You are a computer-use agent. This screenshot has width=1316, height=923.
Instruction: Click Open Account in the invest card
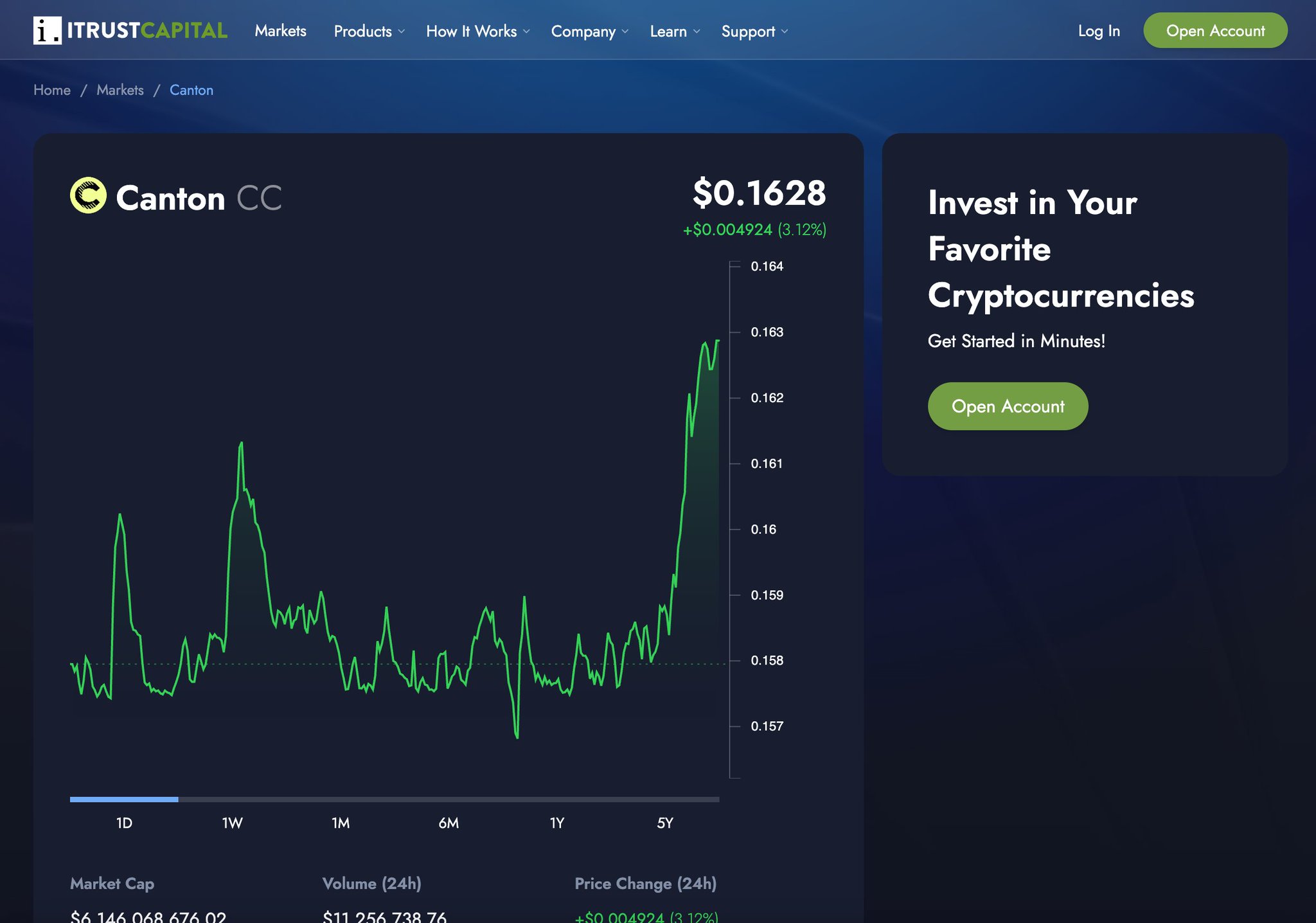click(x=1007, y=406)
